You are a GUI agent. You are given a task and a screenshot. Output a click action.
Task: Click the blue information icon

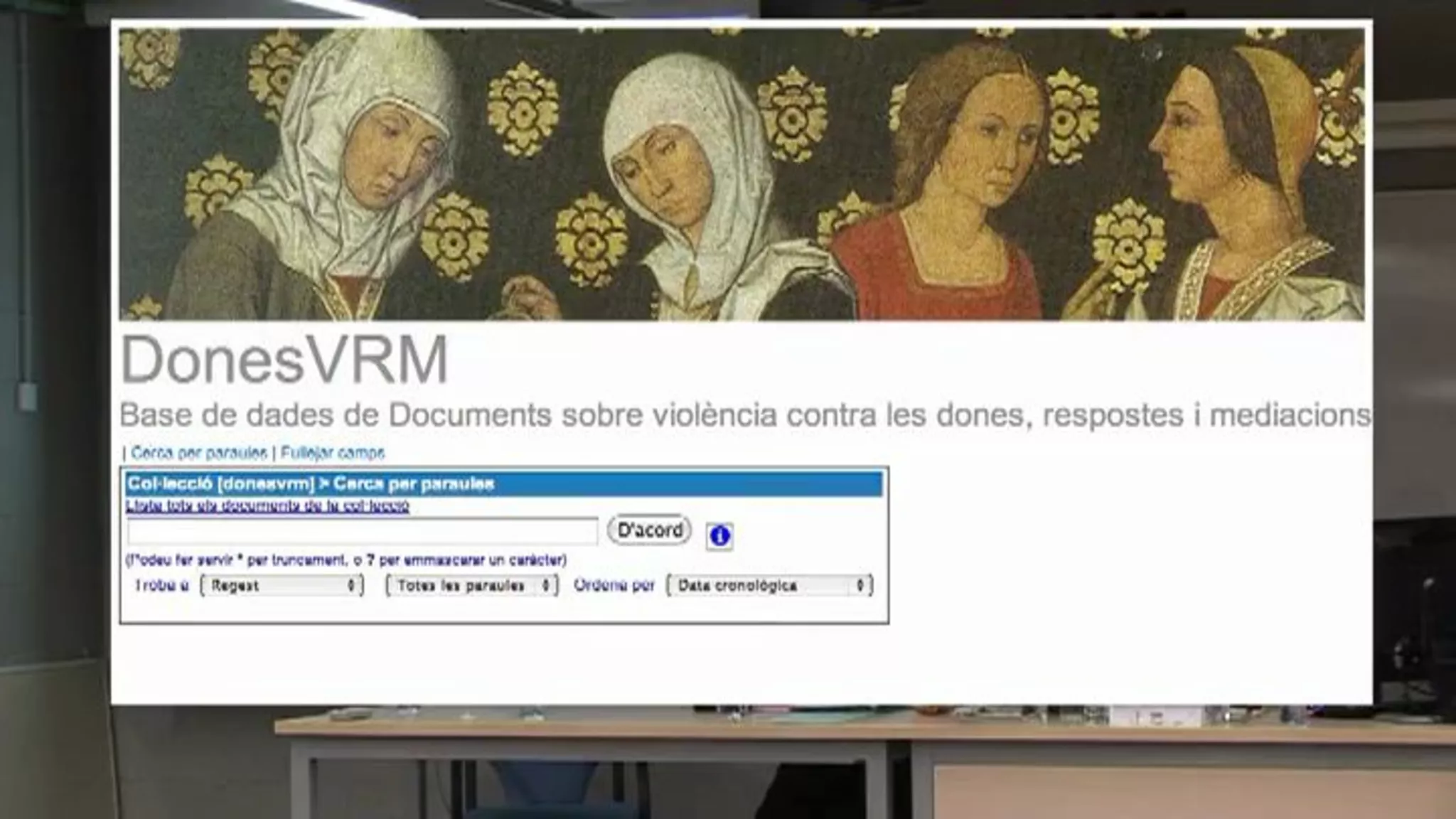tap(719, 535)
